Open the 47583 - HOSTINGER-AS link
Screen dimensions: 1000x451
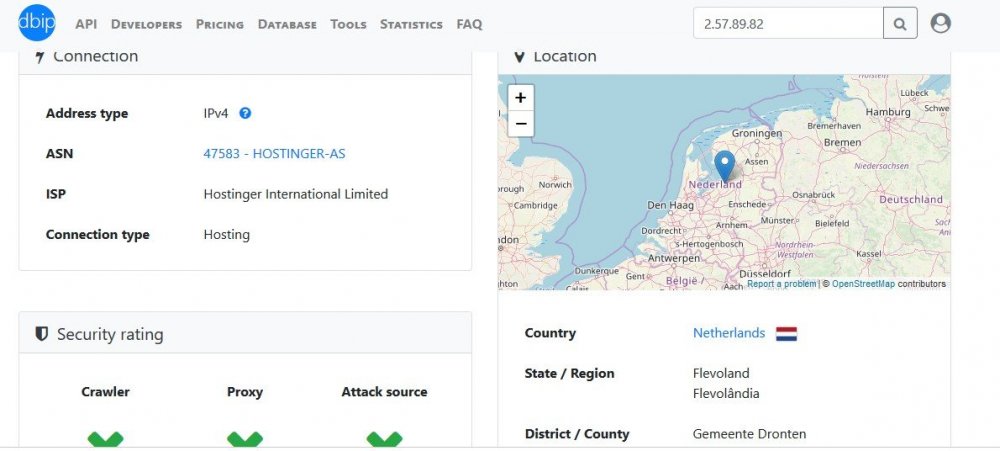[x=274, y=154]
